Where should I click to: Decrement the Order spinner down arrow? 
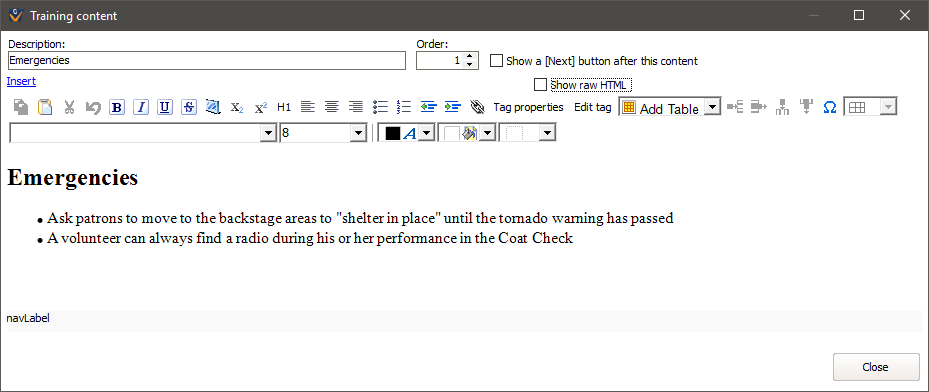[470, 65]
